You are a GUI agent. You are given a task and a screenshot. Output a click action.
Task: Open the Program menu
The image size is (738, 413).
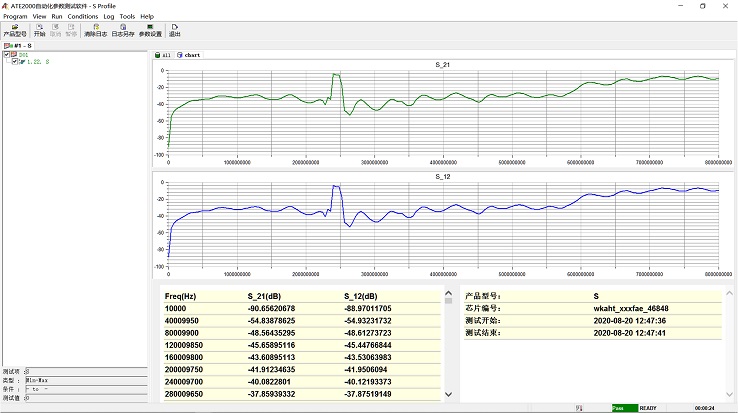coord(15,16)
